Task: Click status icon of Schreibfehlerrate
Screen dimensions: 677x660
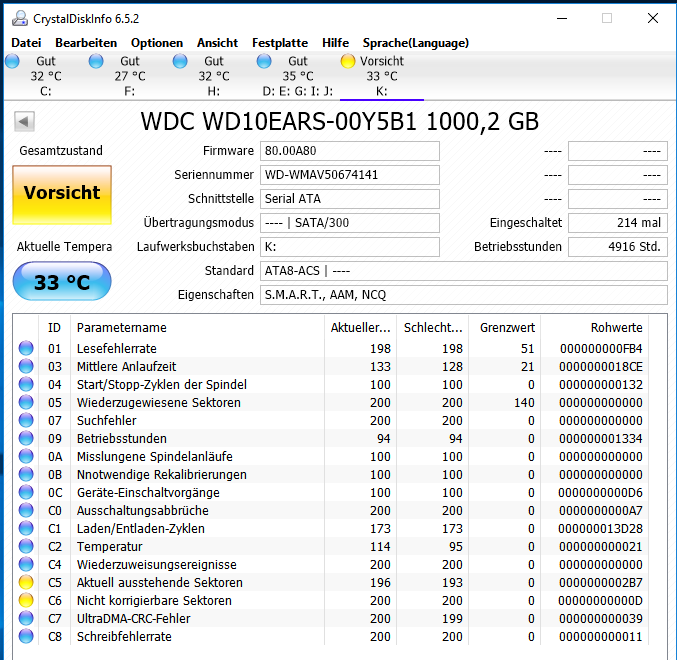Action: click(26, 637)
